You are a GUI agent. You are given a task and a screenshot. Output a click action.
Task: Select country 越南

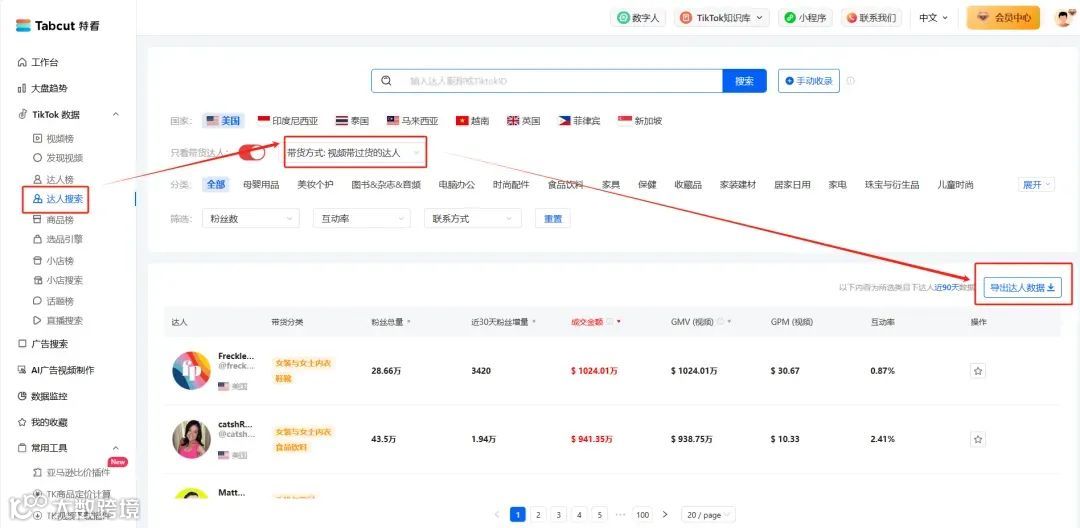[472, 120]
